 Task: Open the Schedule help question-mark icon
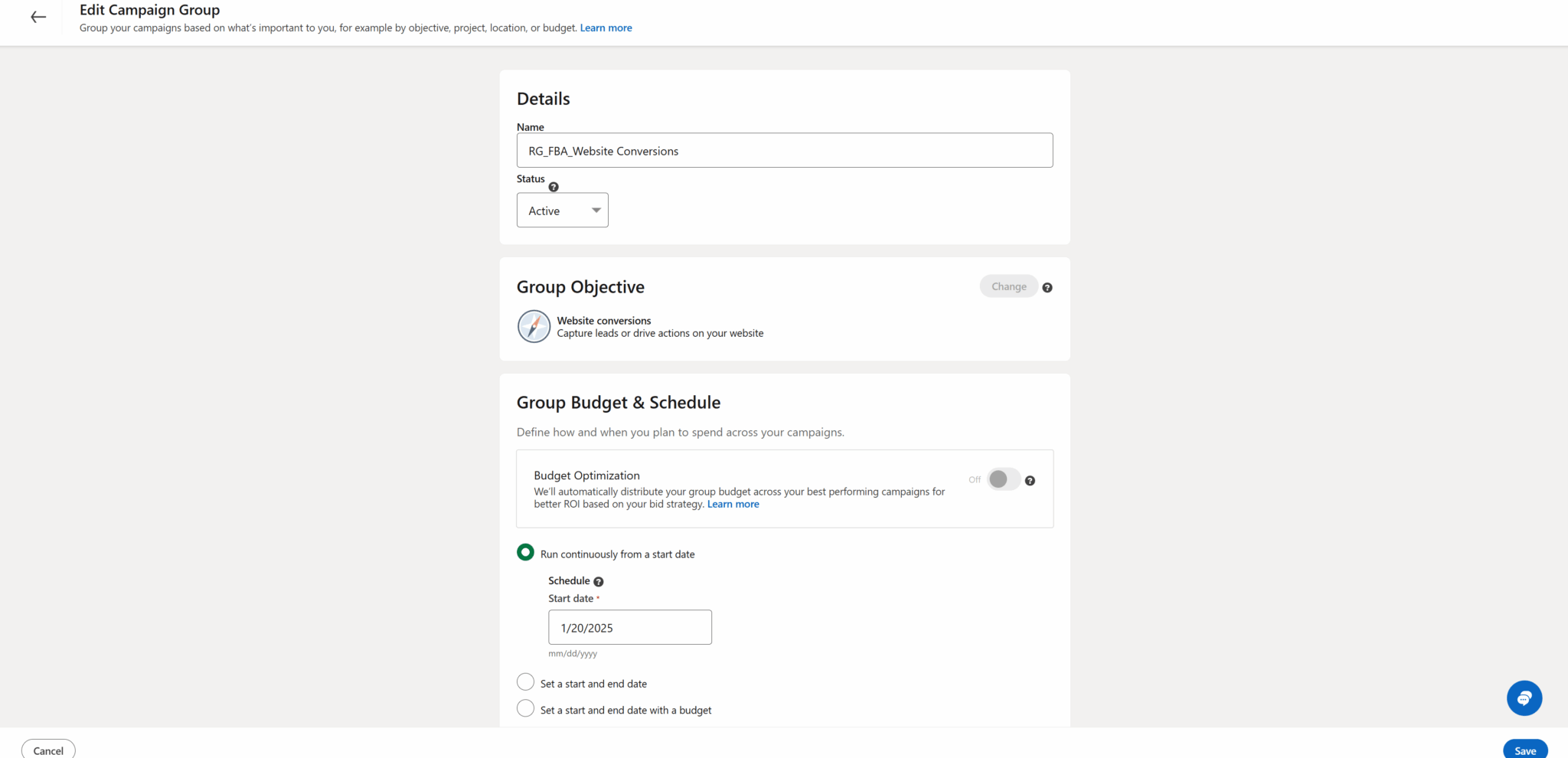coord(599,582)
